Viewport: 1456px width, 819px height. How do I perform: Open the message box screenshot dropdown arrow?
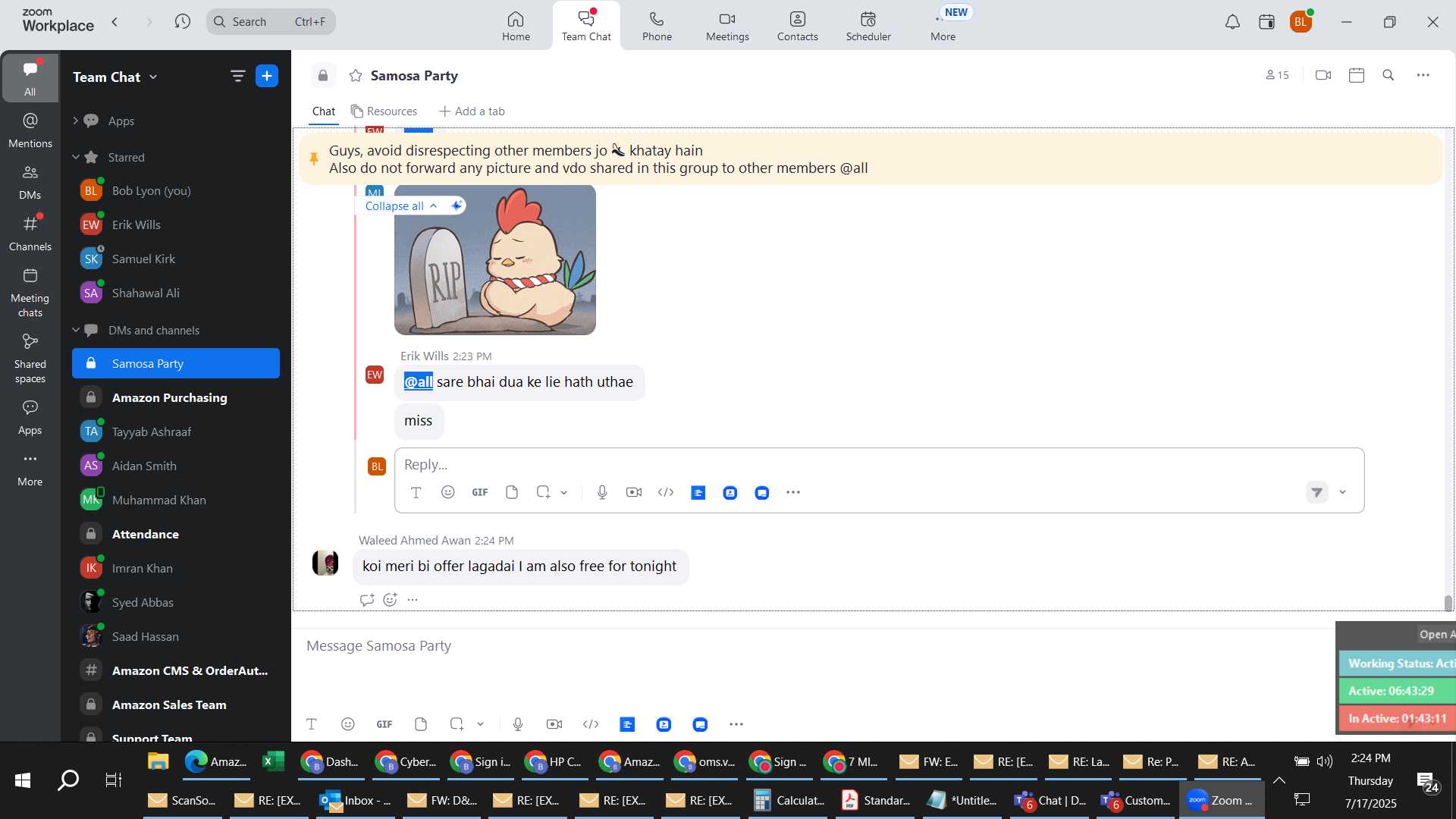[x=480, y=724]
